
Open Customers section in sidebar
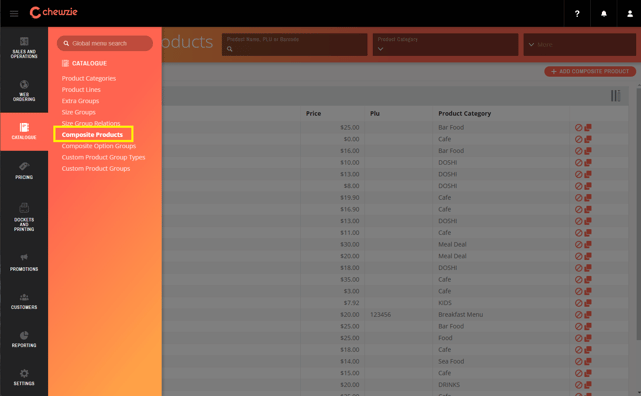(24, 301)
